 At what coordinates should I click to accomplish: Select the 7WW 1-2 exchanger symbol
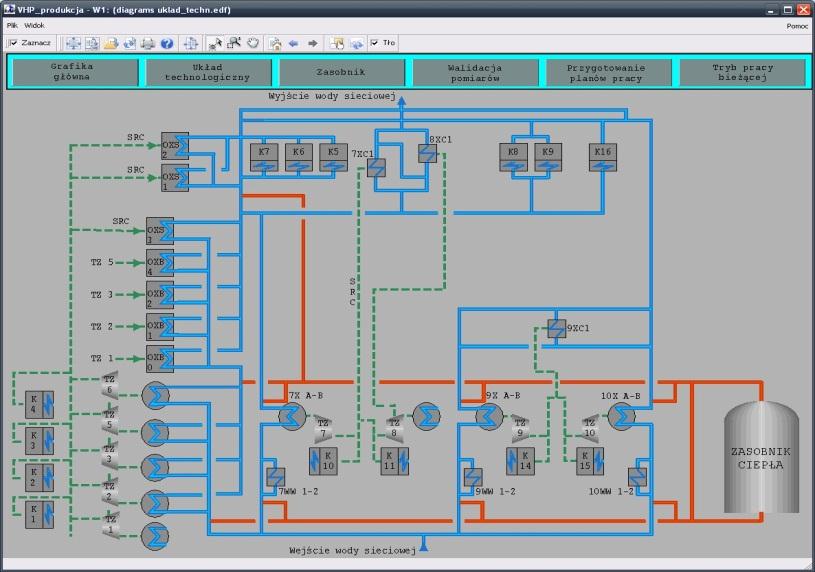click(x=275, y=477)
